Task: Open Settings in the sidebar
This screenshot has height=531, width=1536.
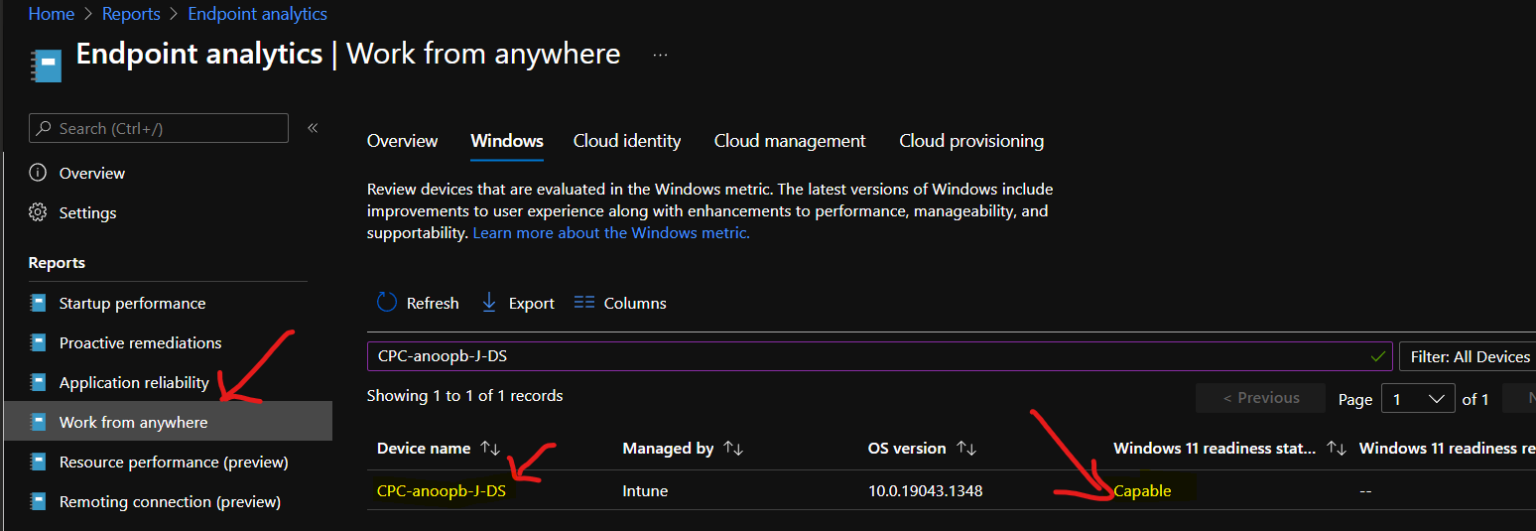Action: (87, 213)
